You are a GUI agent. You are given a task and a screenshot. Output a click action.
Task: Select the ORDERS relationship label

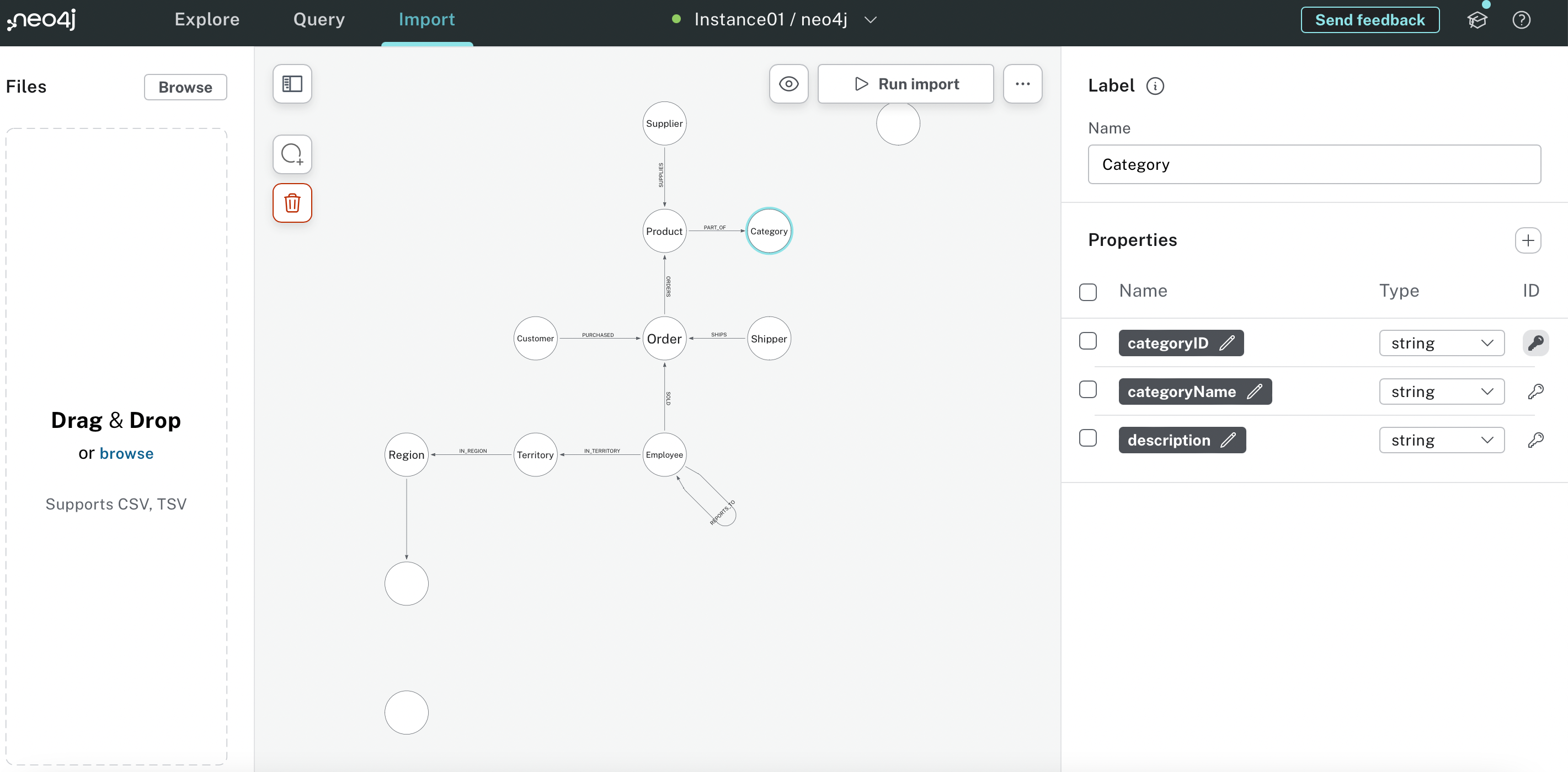tap(668, 286)
